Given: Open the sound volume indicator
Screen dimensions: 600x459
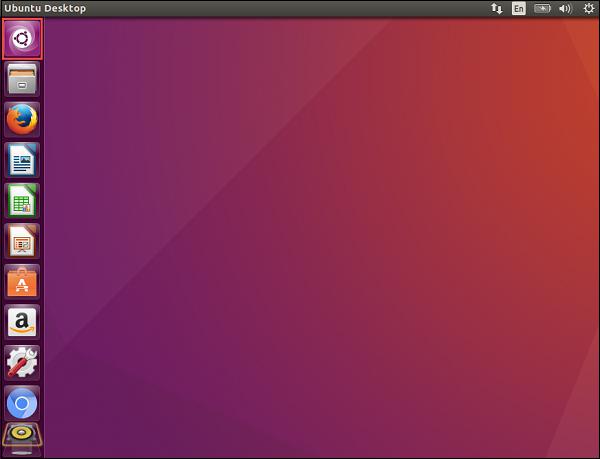Looking at the screenshot, I should pyautogui.click(x=565, y=8).
